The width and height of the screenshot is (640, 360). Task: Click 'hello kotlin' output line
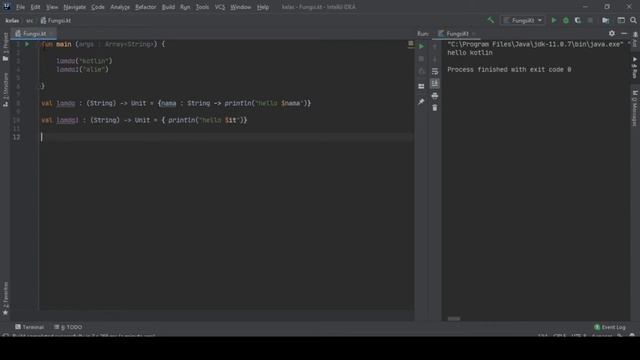pyautogui.click(x=470, y=53)
